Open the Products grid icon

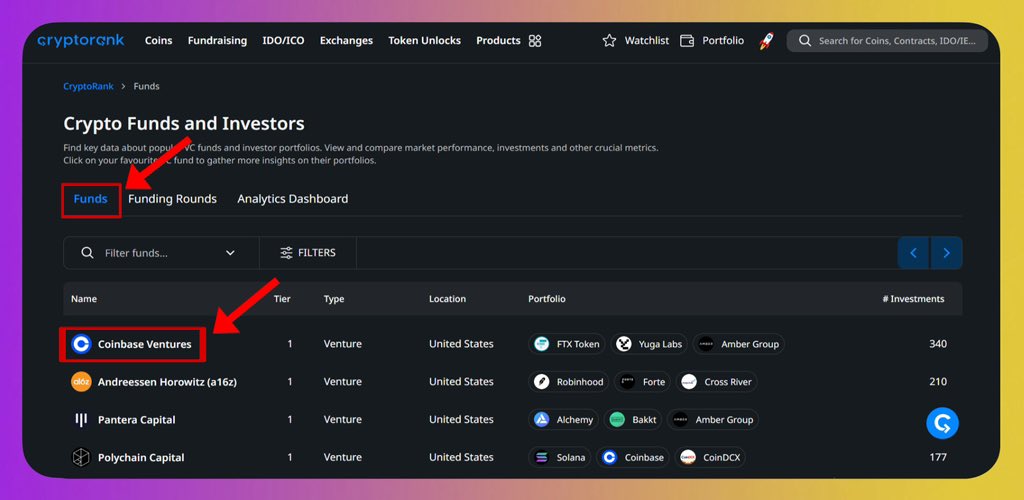point(535,40)
